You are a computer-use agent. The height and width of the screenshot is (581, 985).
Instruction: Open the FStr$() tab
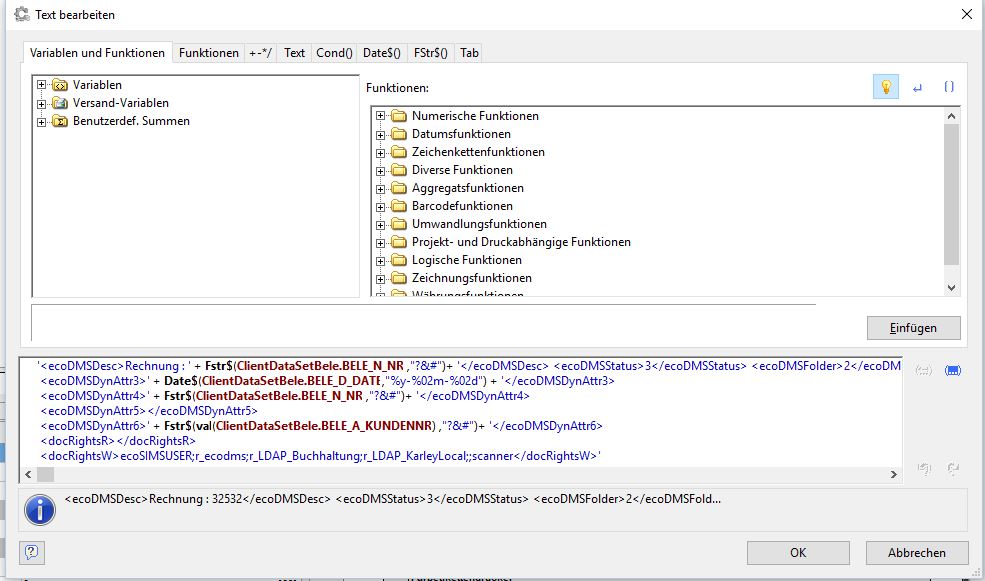(x=430, y=53)
